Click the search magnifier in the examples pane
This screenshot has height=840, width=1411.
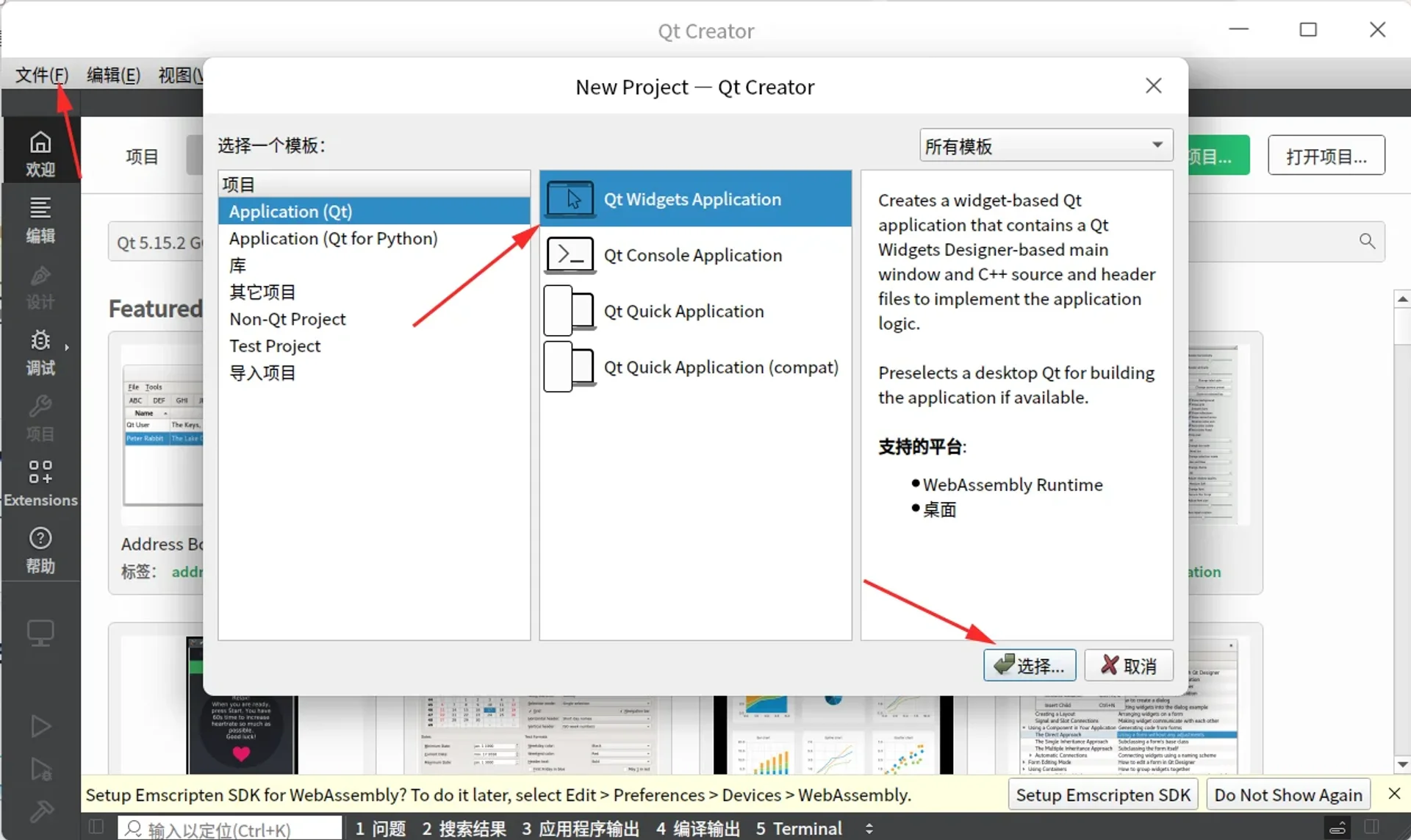[x=1368, y=241]
